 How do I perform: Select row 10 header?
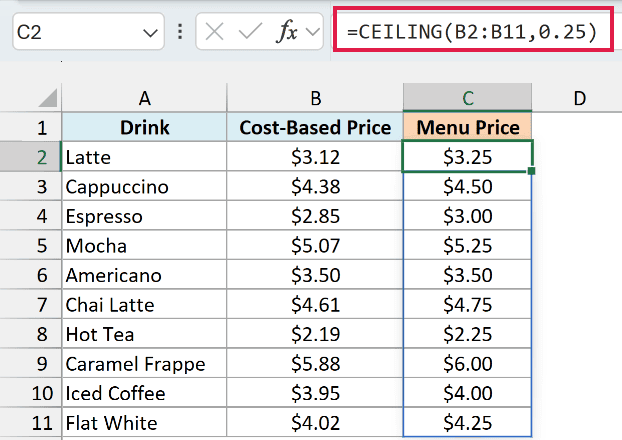pyautogui.click(x=31, y=393)
